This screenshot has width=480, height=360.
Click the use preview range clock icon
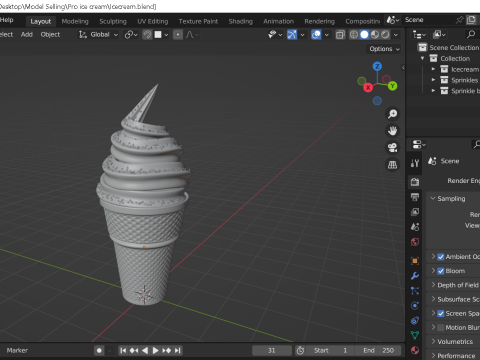pyautogui.click(x=300, y=350)
